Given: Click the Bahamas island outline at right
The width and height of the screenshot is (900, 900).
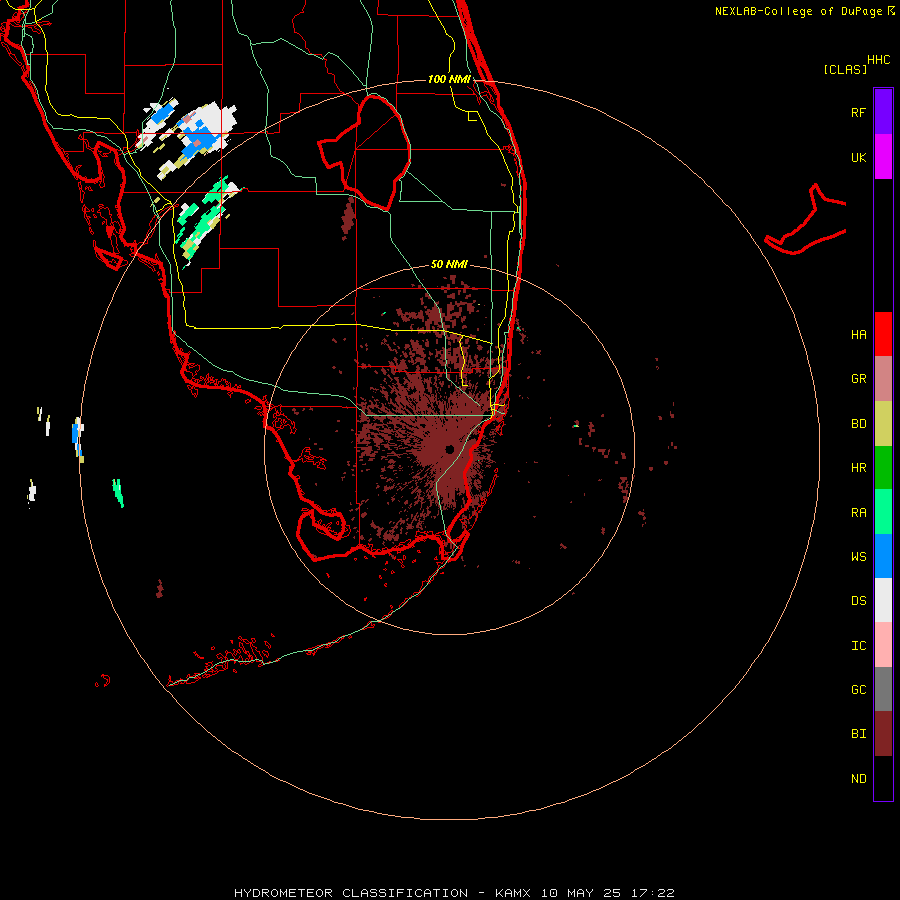Looking at the screenshot, I should pyautogui.click(x=806, y=219).
